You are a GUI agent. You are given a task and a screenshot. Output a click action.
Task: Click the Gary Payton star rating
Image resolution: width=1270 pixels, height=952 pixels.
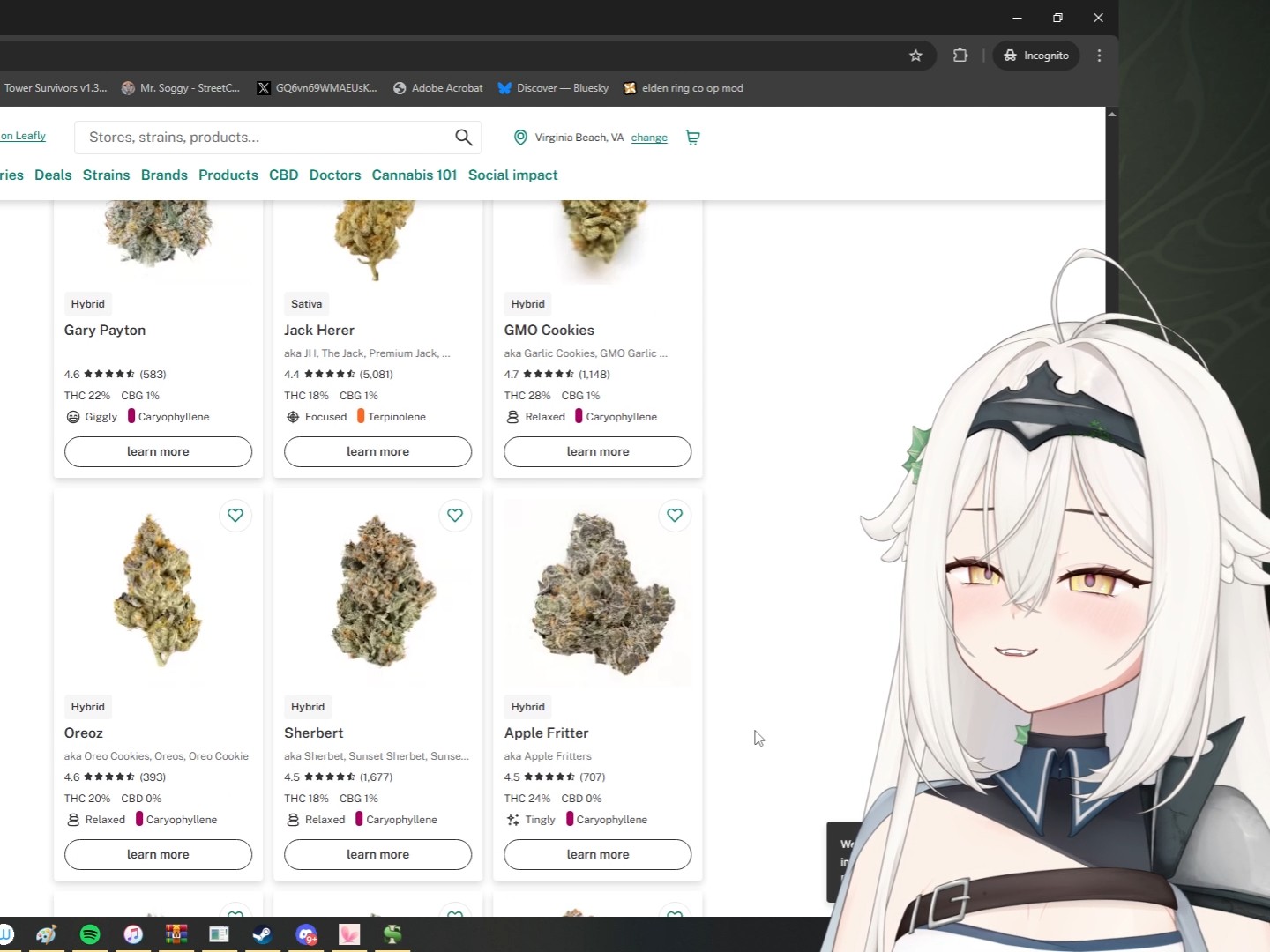[109, 375]
